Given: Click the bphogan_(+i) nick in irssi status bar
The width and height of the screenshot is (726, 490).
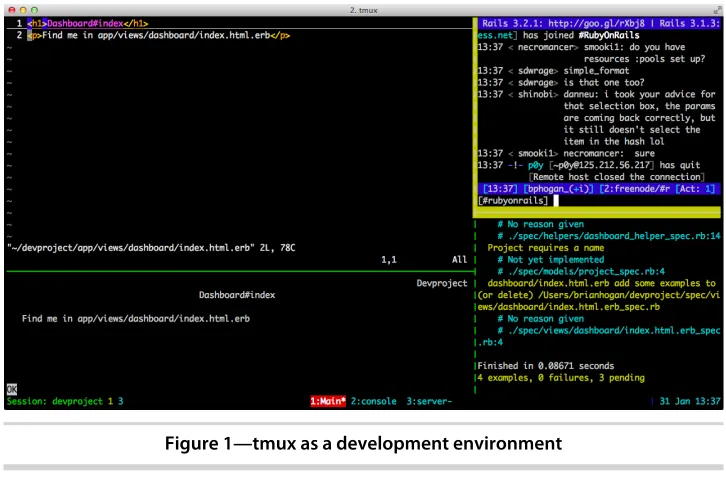Looking at the screenshot, I should pos(558,188).
